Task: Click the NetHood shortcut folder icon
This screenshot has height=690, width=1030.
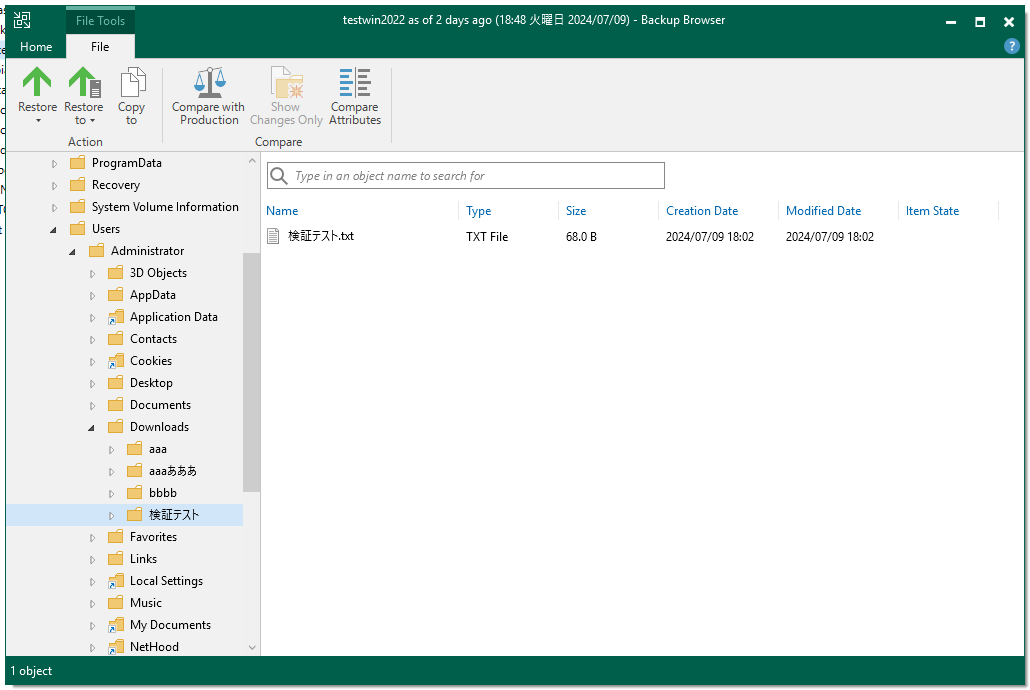Action: coord(116,647)
